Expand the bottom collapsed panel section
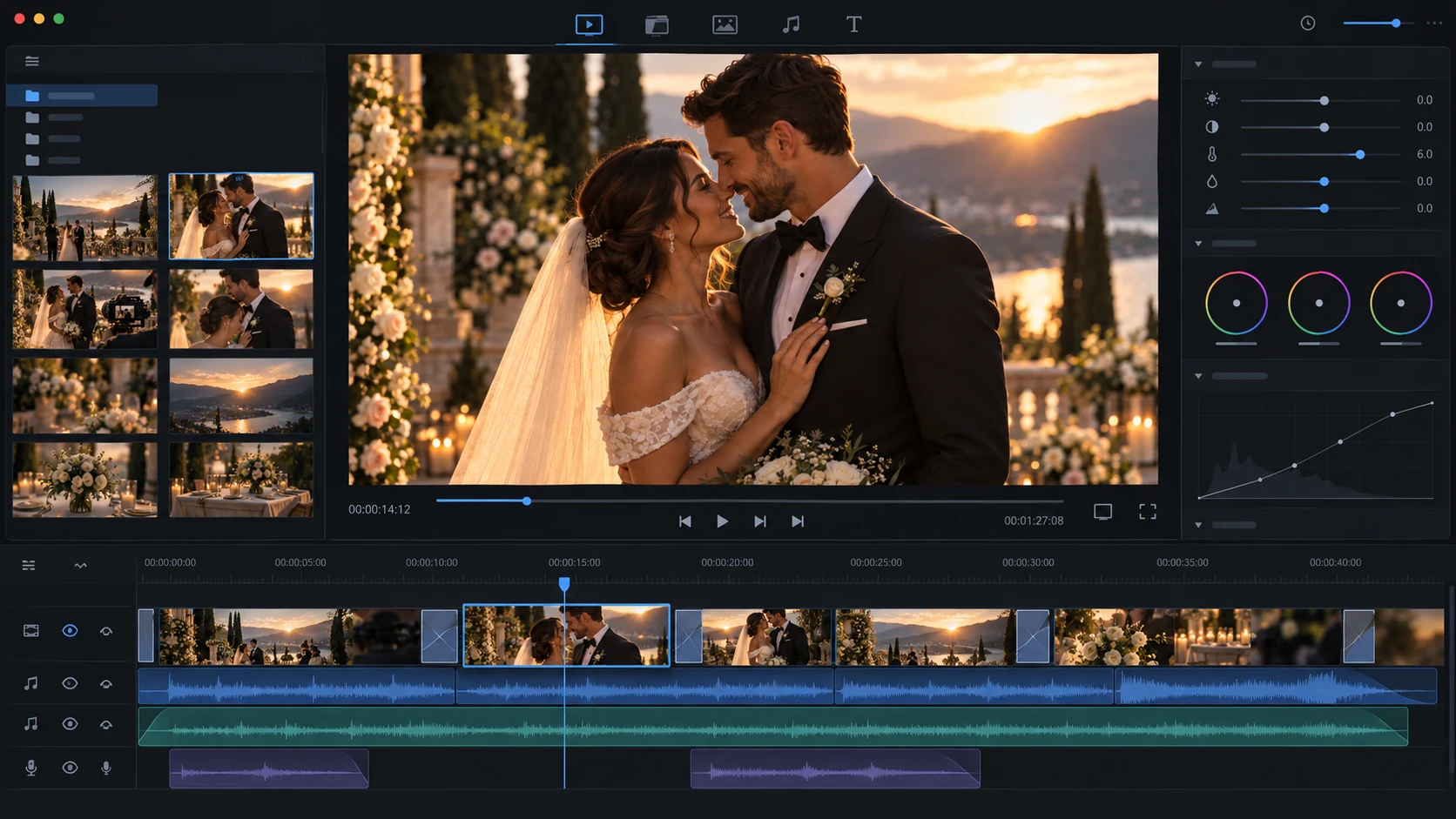The width and height of the screenshot is (1456, 819). point(1198,525)
